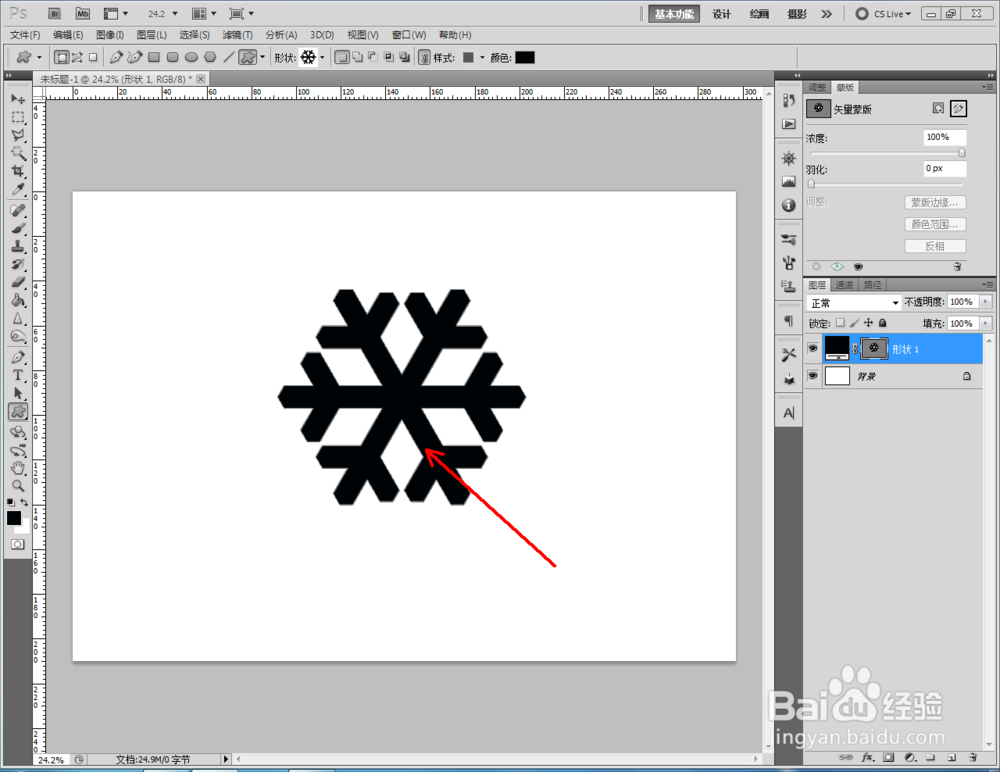Toggle lock all for layer
This screenshot has height=772, width=1000.
[x=883, y=323]
